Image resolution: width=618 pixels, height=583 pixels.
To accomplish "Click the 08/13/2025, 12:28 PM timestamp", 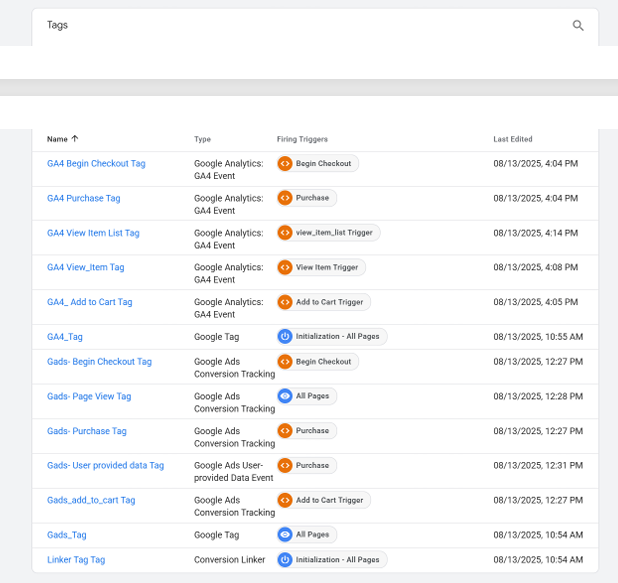I will tap(538, 396).
